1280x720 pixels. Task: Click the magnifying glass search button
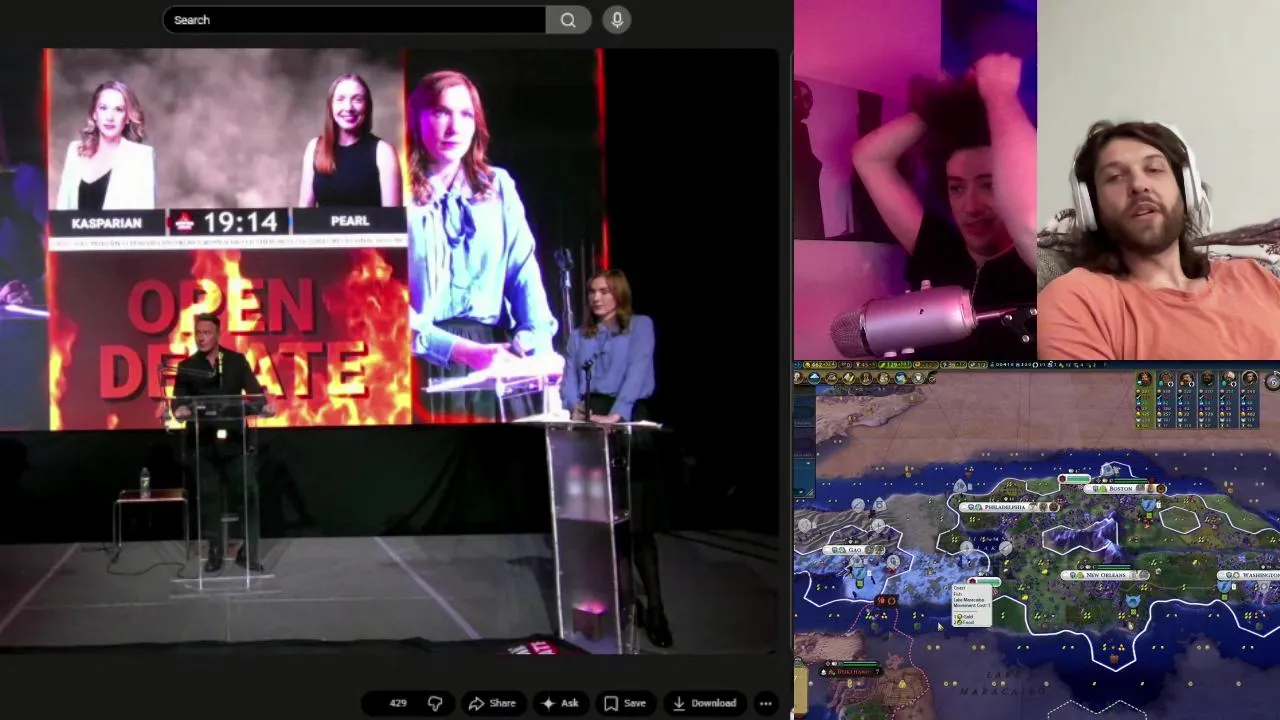point(568,20)
